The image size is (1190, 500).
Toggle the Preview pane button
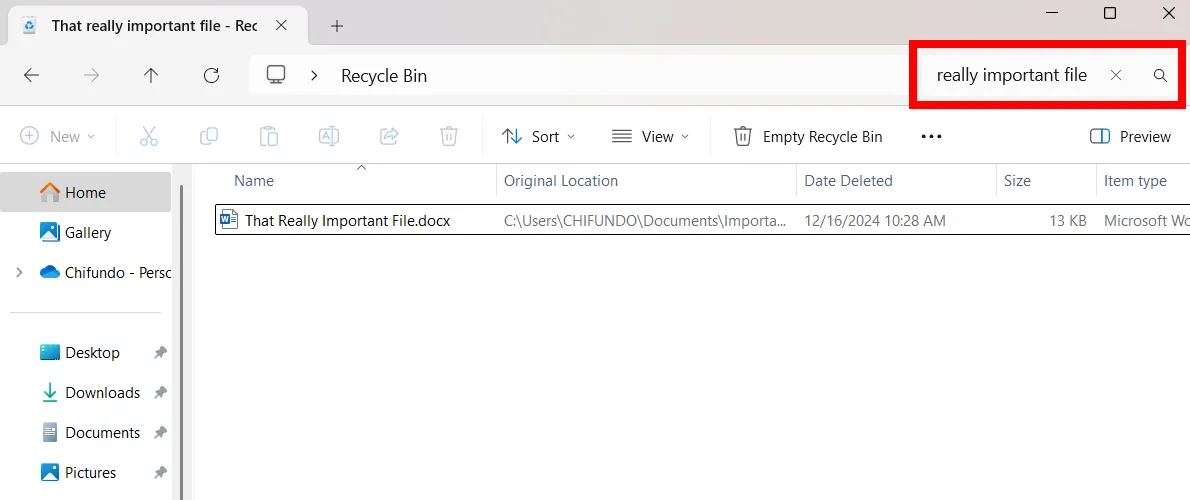pyautogui.click(x=1130, y=137)
